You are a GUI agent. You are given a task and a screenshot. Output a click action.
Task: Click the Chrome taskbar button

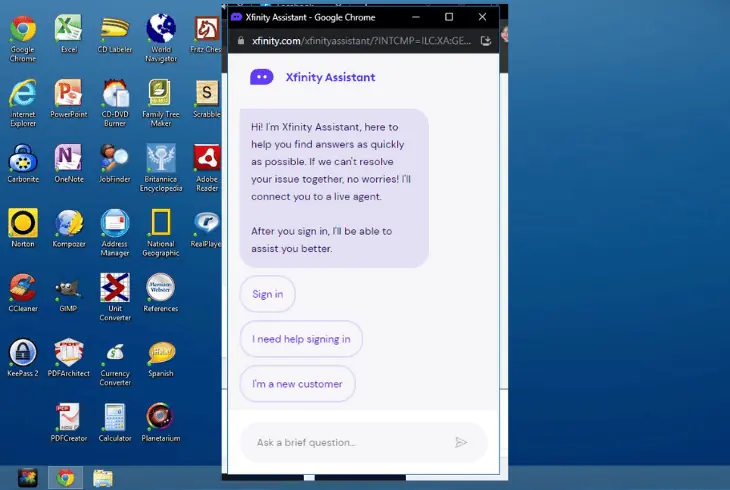pos(65,478)
